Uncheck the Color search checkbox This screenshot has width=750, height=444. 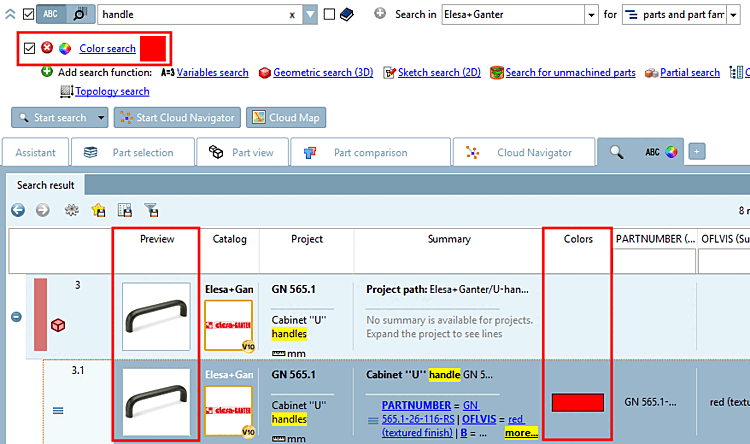point(29,48)
